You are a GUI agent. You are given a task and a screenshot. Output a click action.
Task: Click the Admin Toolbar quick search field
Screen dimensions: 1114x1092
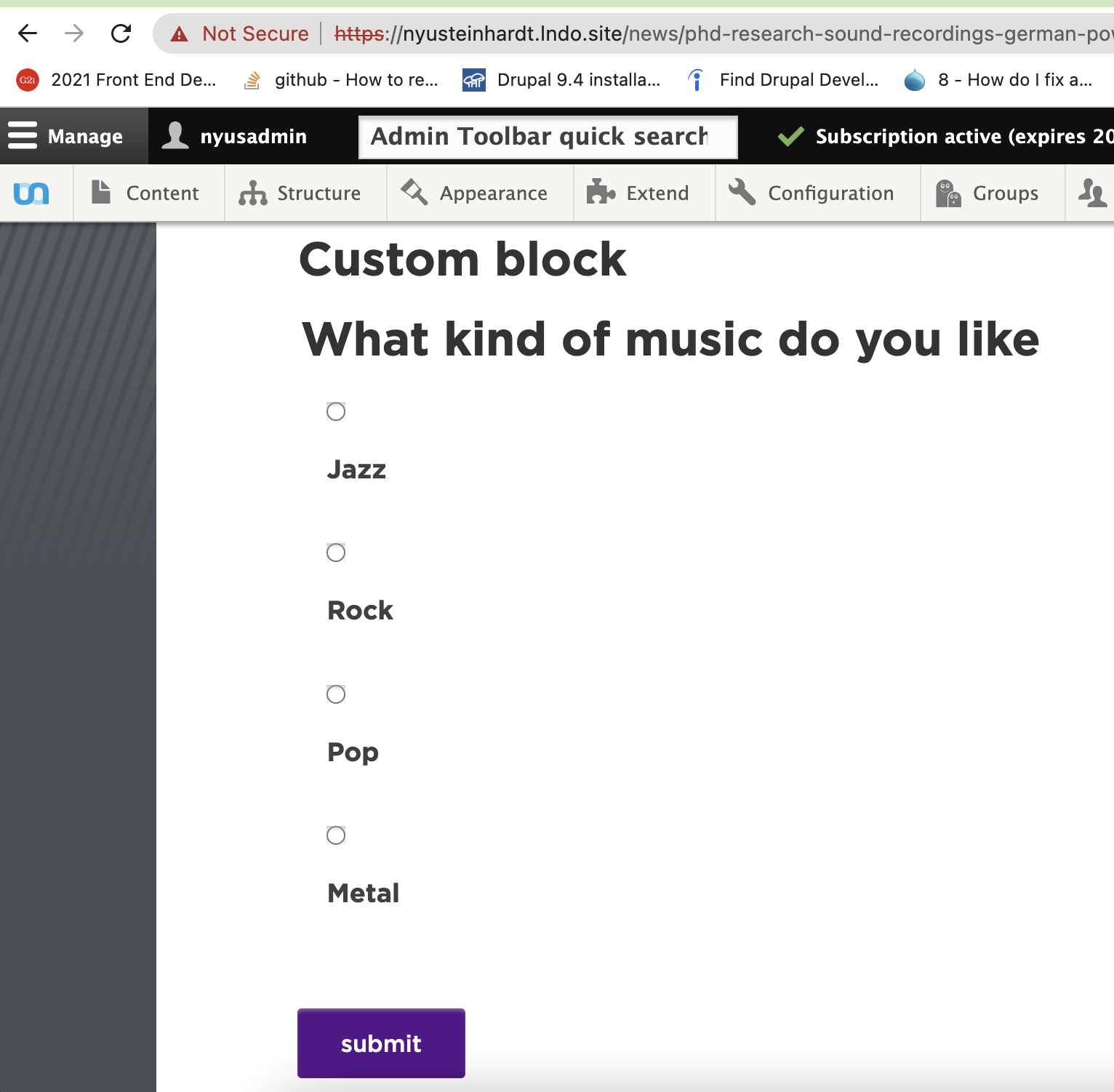547,137
